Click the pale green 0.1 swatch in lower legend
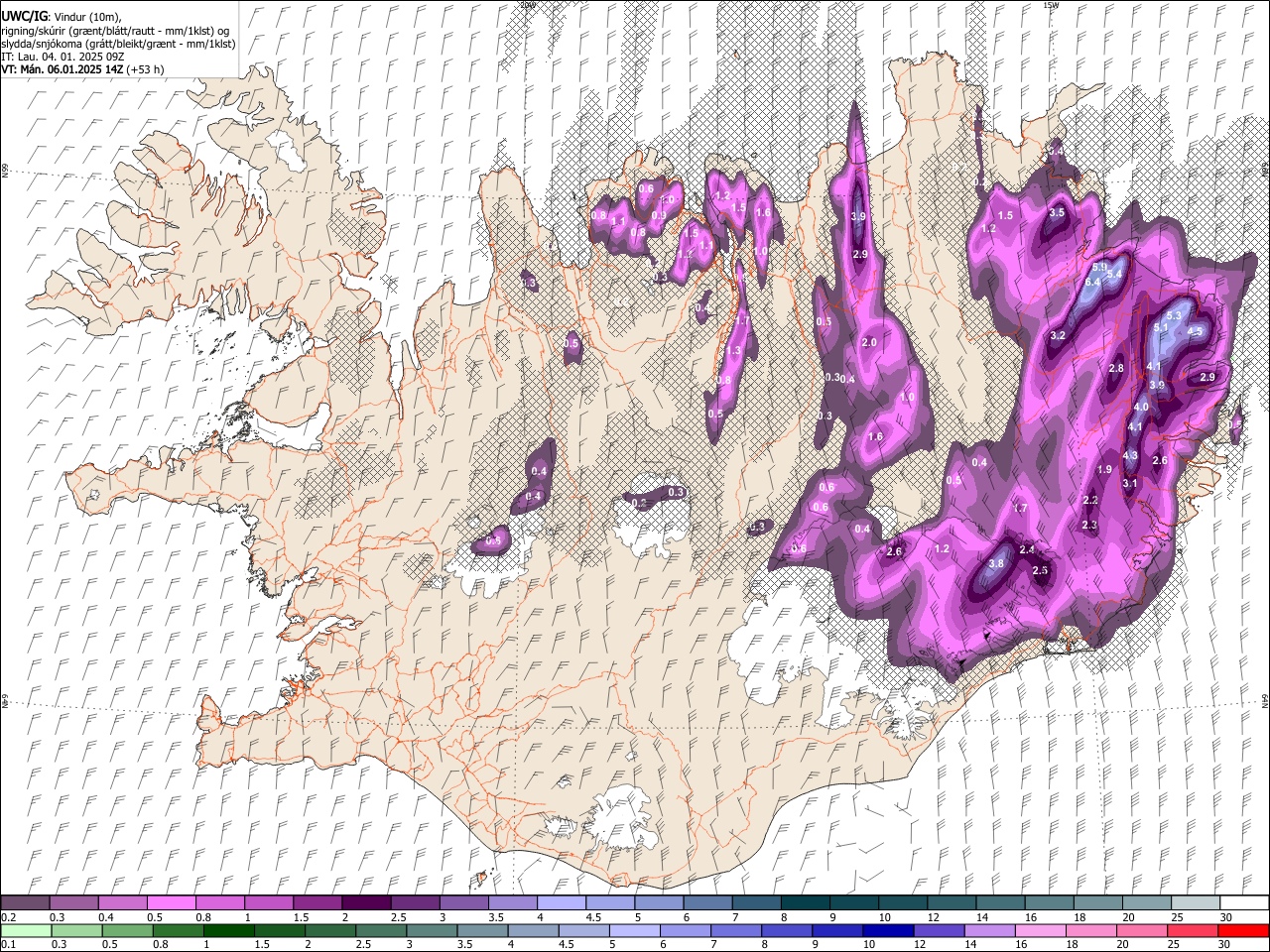The image size is (1270, 952). [x=25, y=930]
